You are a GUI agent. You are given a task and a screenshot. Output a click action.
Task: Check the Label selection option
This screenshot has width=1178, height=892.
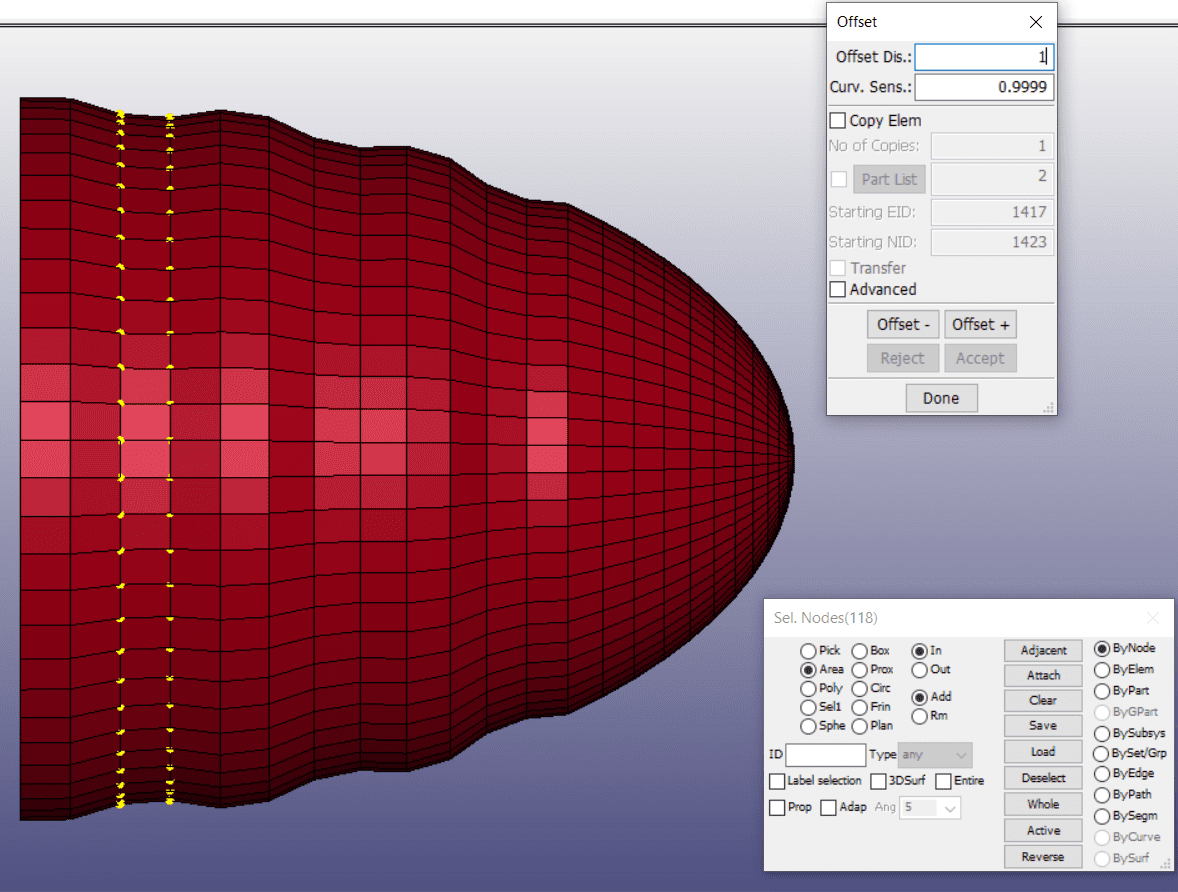tap(777, 781)
